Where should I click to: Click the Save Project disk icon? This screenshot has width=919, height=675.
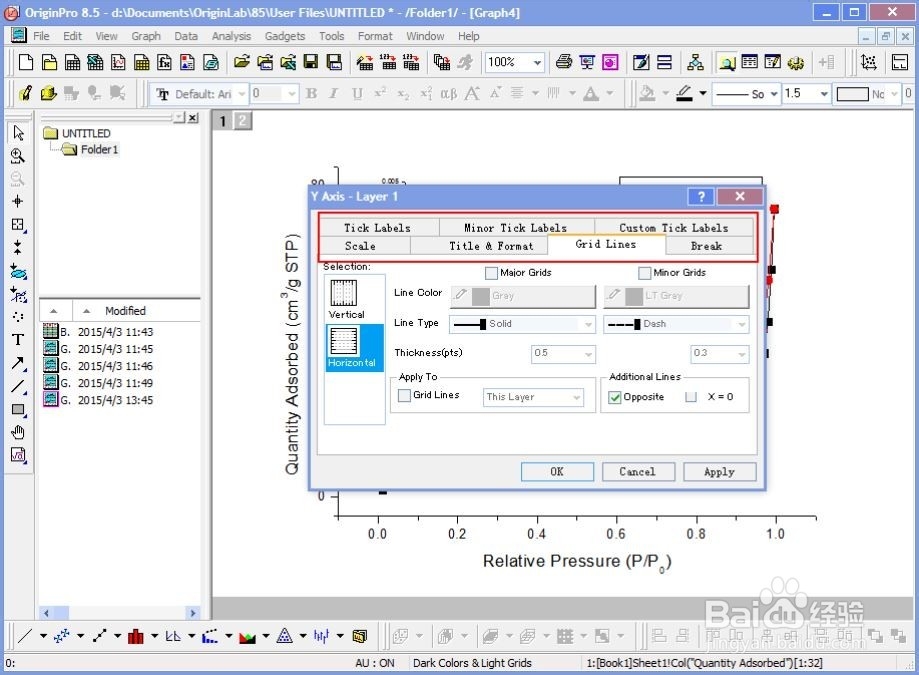click(311, 62)
